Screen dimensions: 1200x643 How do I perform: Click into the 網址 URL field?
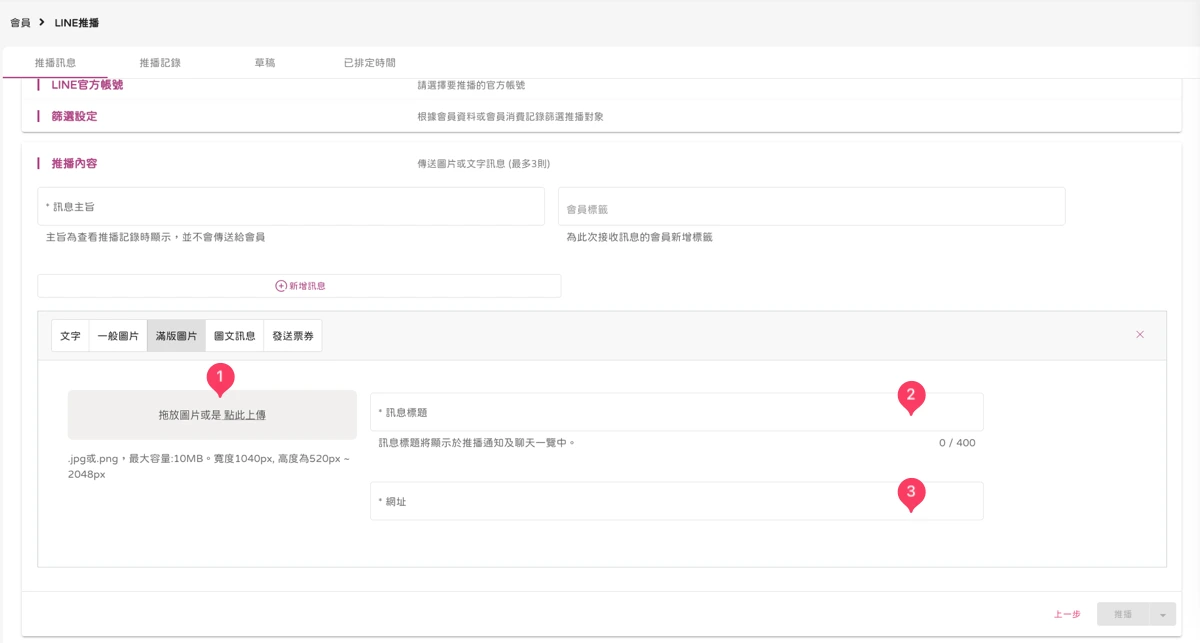click(677, 501)
